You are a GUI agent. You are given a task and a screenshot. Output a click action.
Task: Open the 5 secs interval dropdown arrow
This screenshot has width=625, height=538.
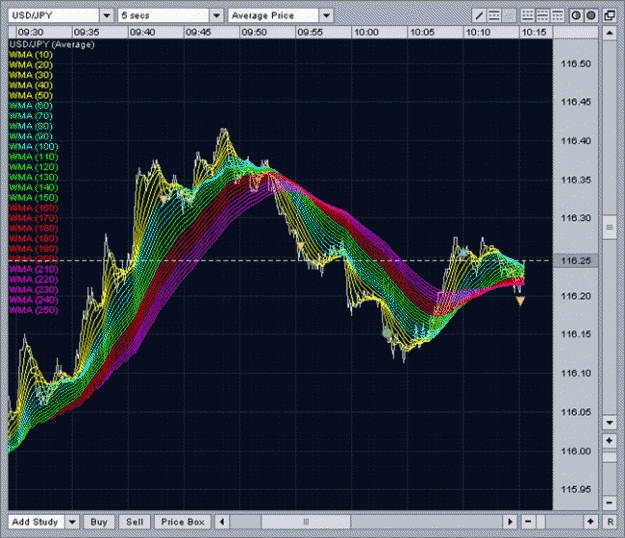(216, 16)
